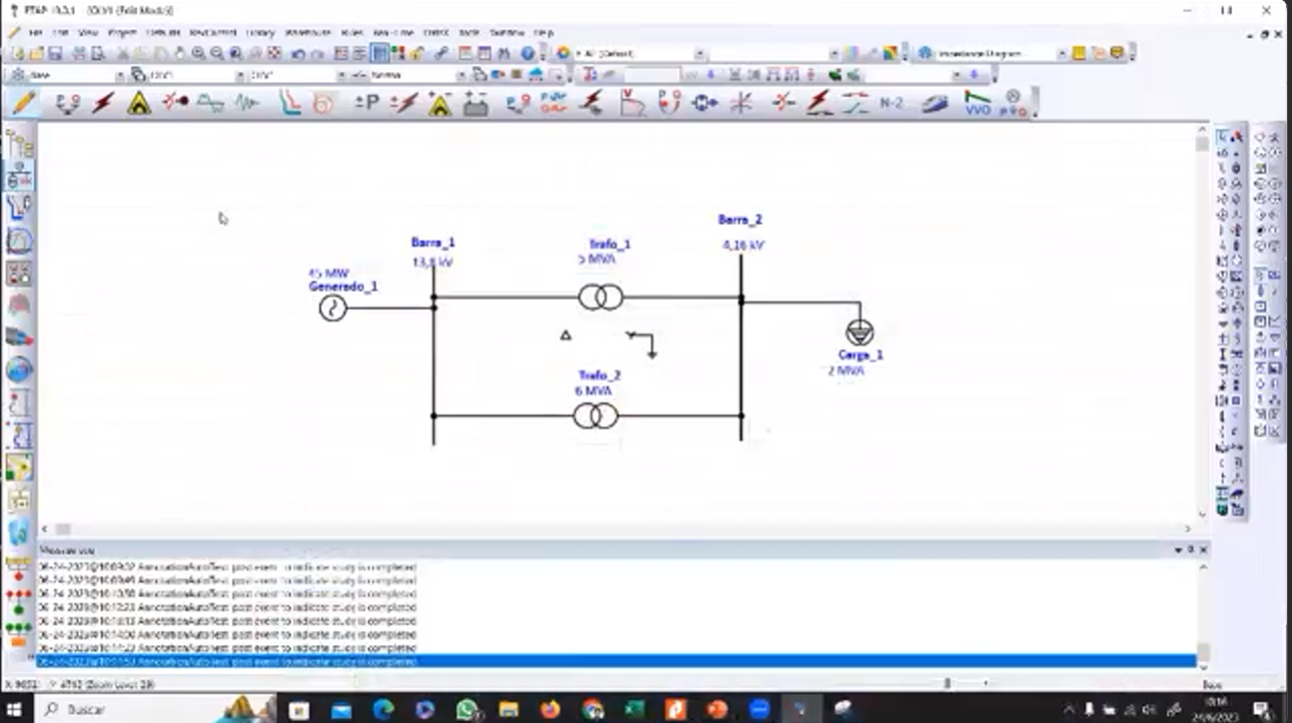This screenshot has height=723, width=1292.
Task: Click the Open project folder icon
Action: [x=36, y=53]
